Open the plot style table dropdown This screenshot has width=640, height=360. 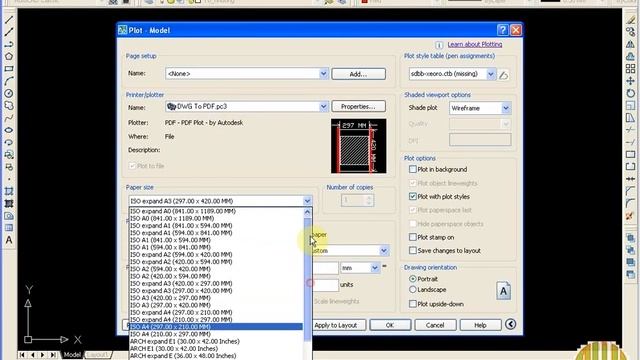(x=491, y=74)
